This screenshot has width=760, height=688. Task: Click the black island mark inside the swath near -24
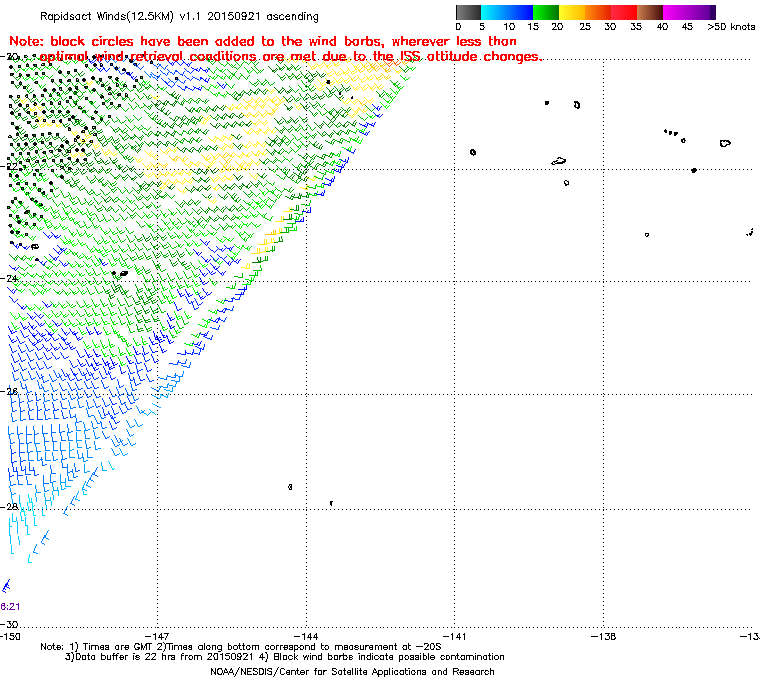124,273
